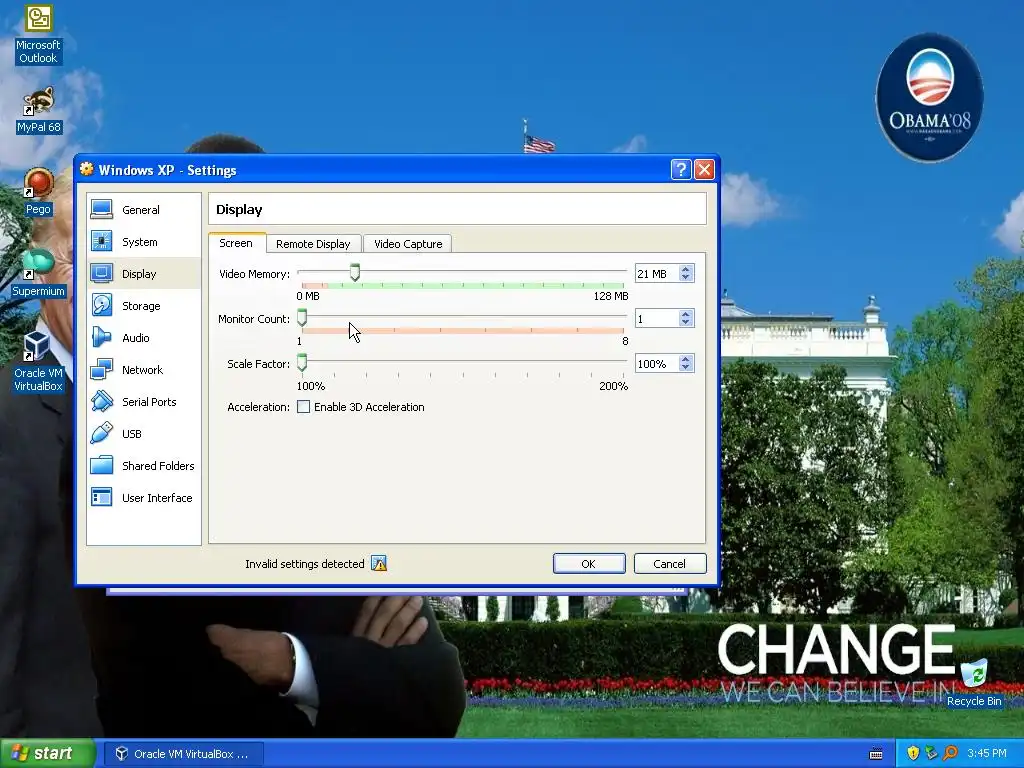
Task: Select the Display monitor icon in sidebar
Action: point(102,274)
